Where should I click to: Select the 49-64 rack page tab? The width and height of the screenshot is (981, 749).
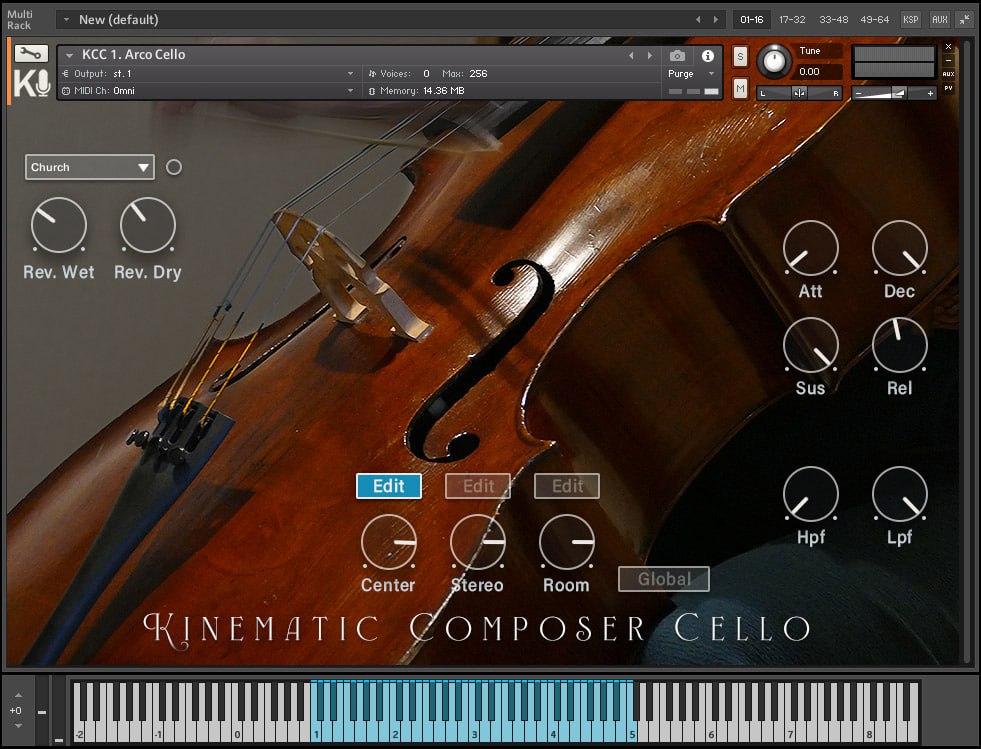click(x=875, y=19)
